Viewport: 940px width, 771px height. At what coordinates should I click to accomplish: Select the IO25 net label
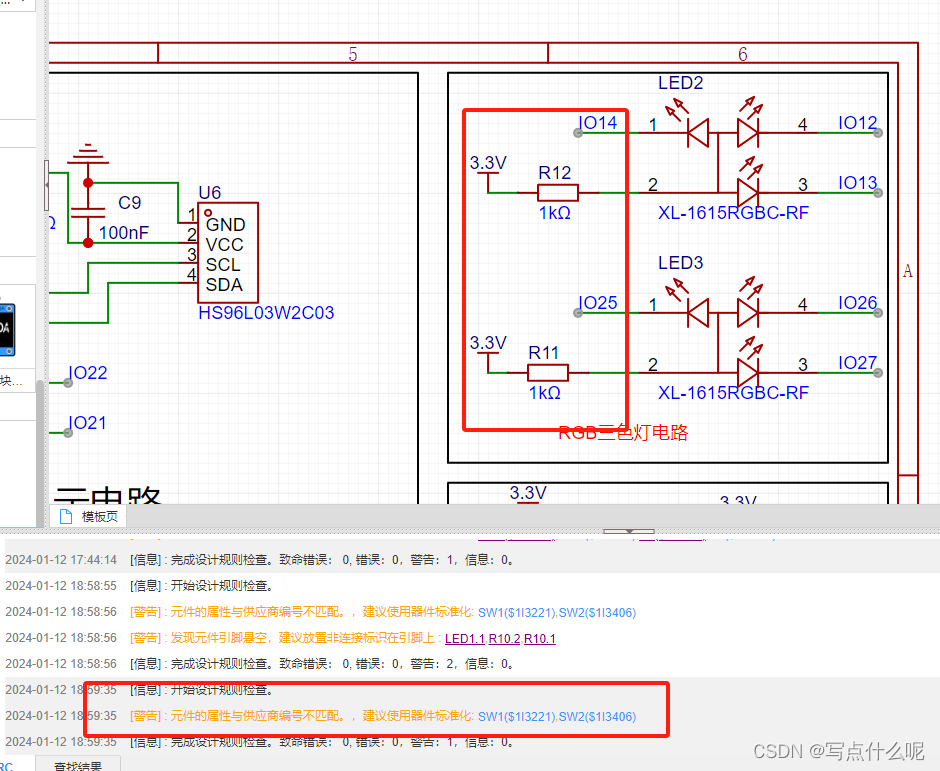click(597, 303)
